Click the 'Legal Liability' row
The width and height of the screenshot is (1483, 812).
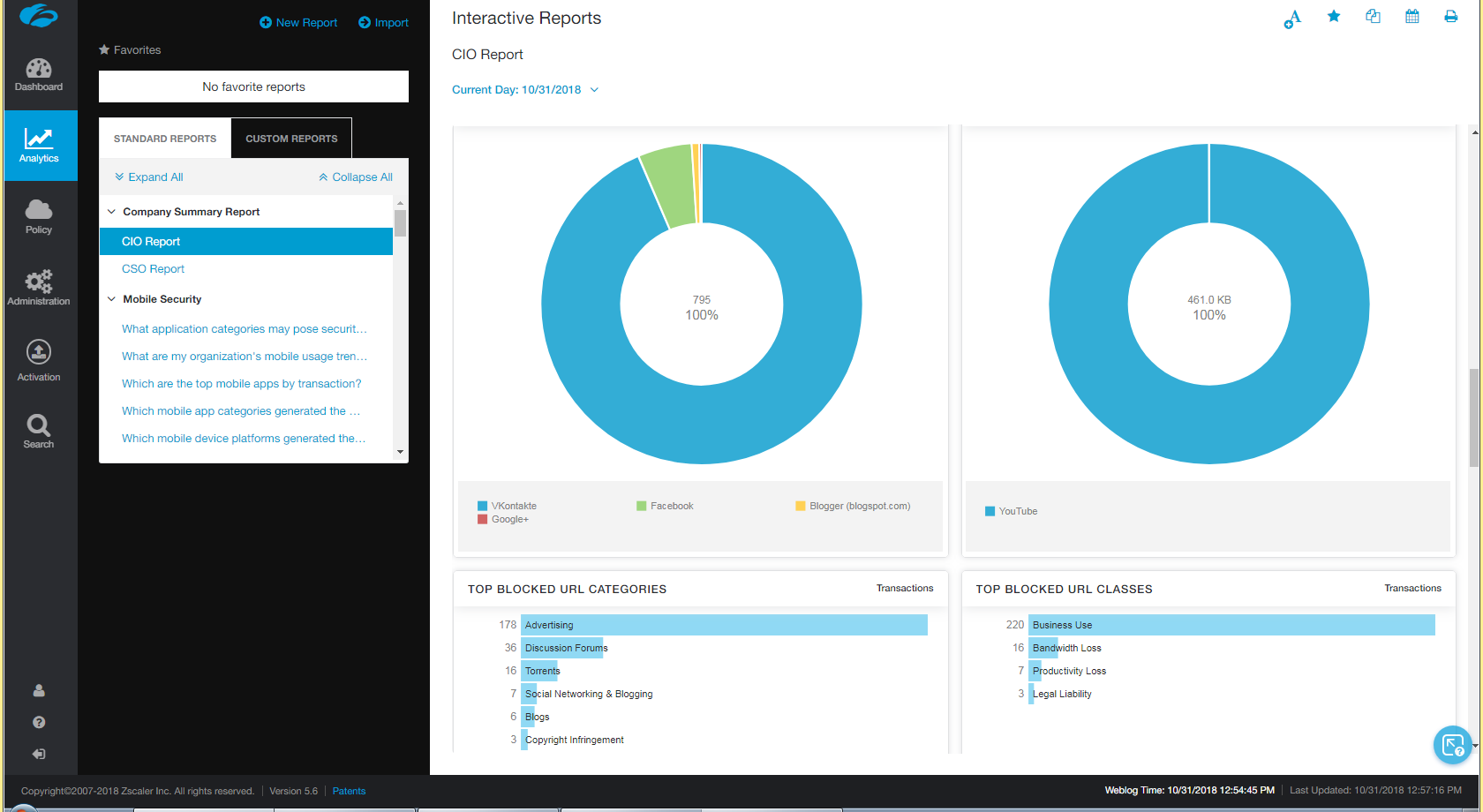pyautogui.click(x=1062, y=694)
